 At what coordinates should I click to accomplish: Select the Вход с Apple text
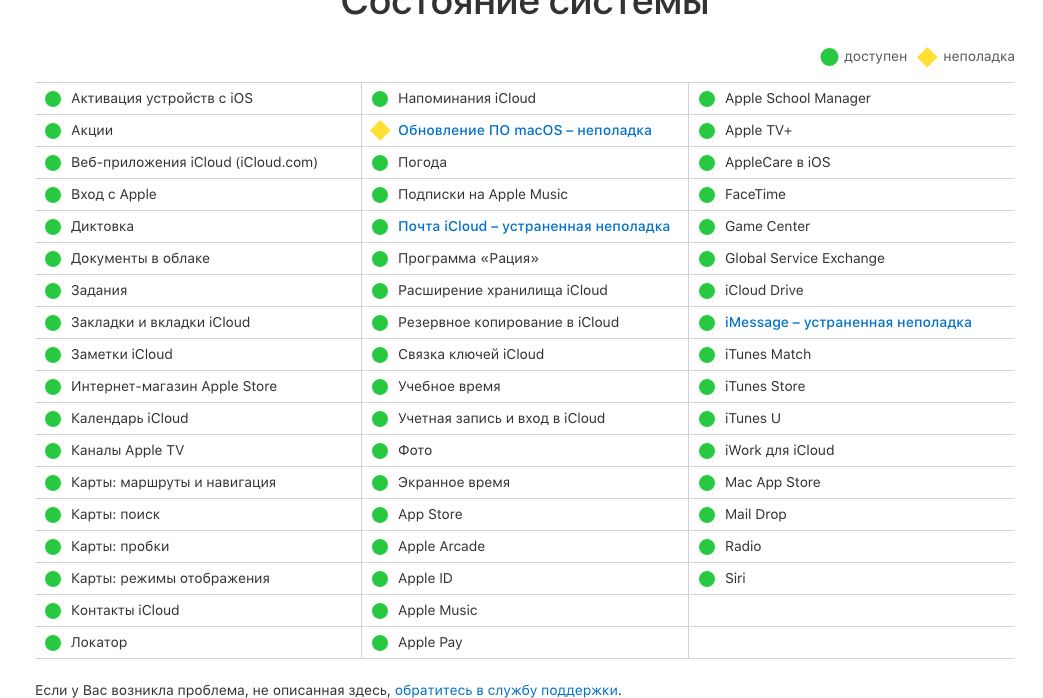click(114, 194)
